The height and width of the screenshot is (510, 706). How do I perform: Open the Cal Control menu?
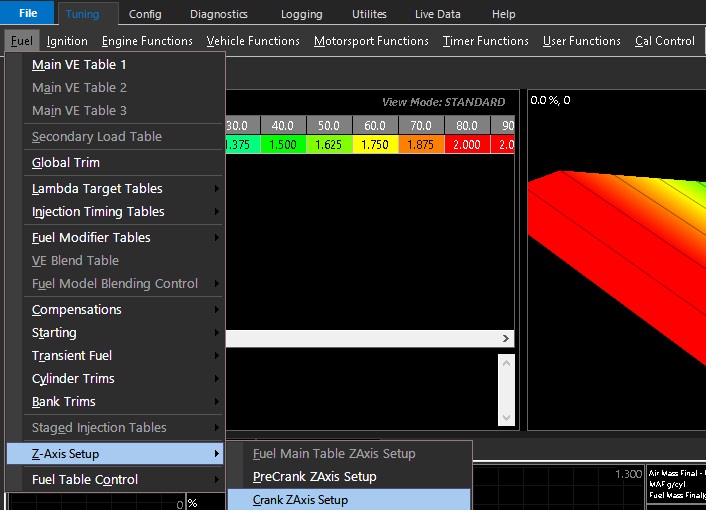pos(665,41)
